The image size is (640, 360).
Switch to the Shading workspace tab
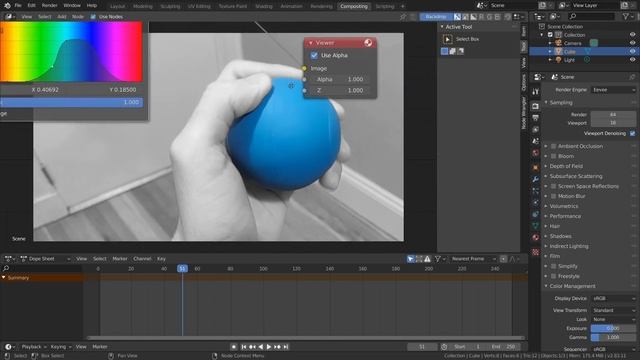(264, 6)
